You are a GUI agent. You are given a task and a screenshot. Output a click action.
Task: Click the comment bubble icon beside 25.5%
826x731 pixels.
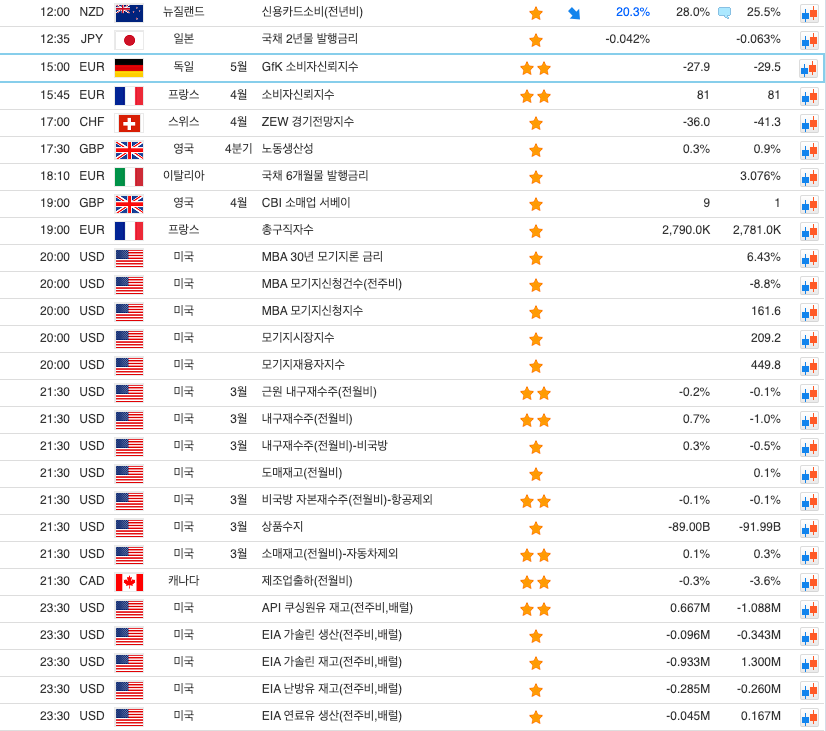(x=724, y=13)
